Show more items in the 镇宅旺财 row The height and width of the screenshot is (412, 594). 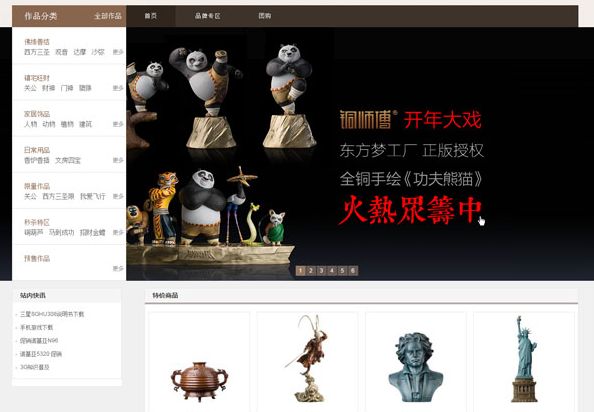tap(118, 88)
